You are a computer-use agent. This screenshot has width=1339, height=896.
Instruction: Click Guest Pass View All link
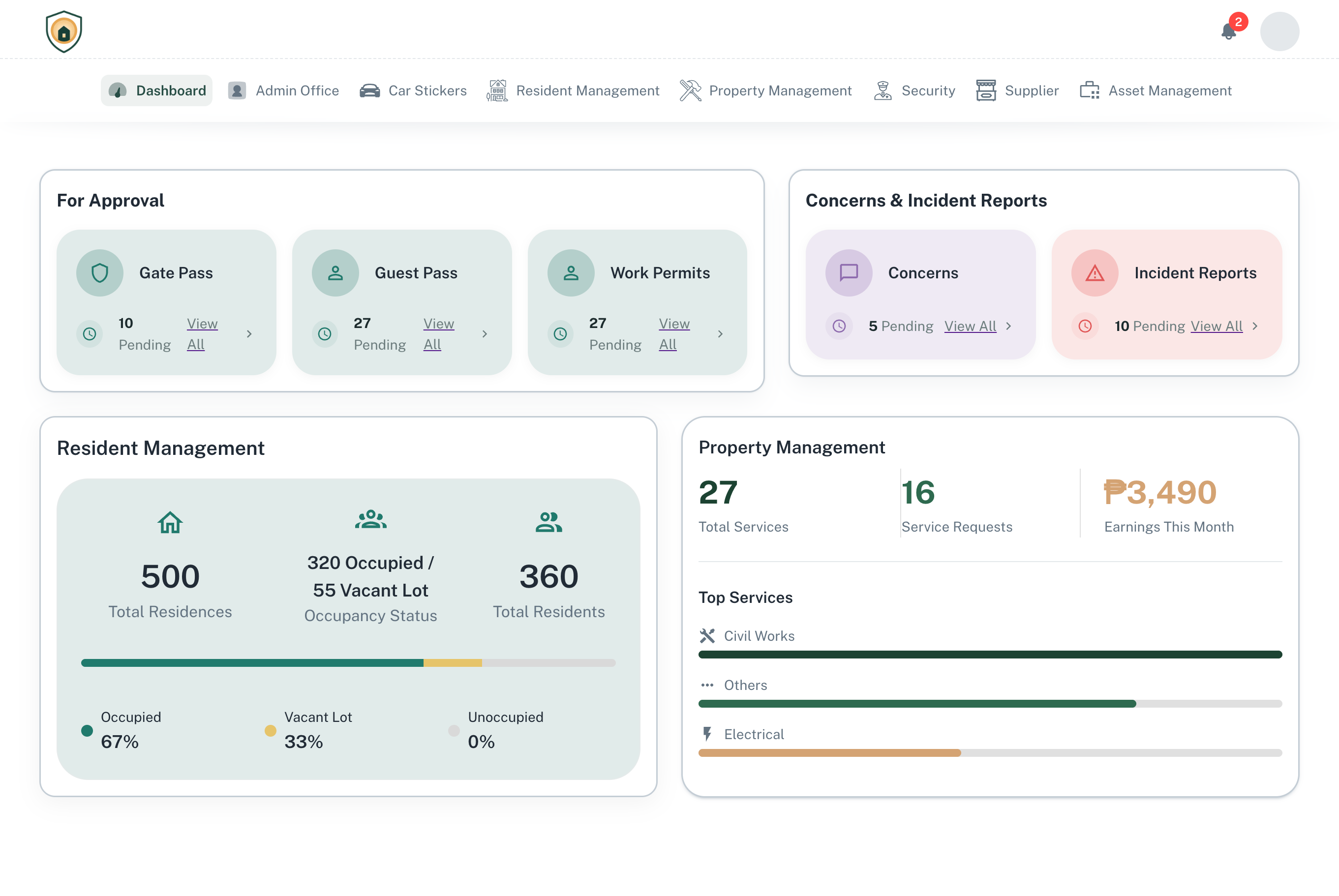438,334
